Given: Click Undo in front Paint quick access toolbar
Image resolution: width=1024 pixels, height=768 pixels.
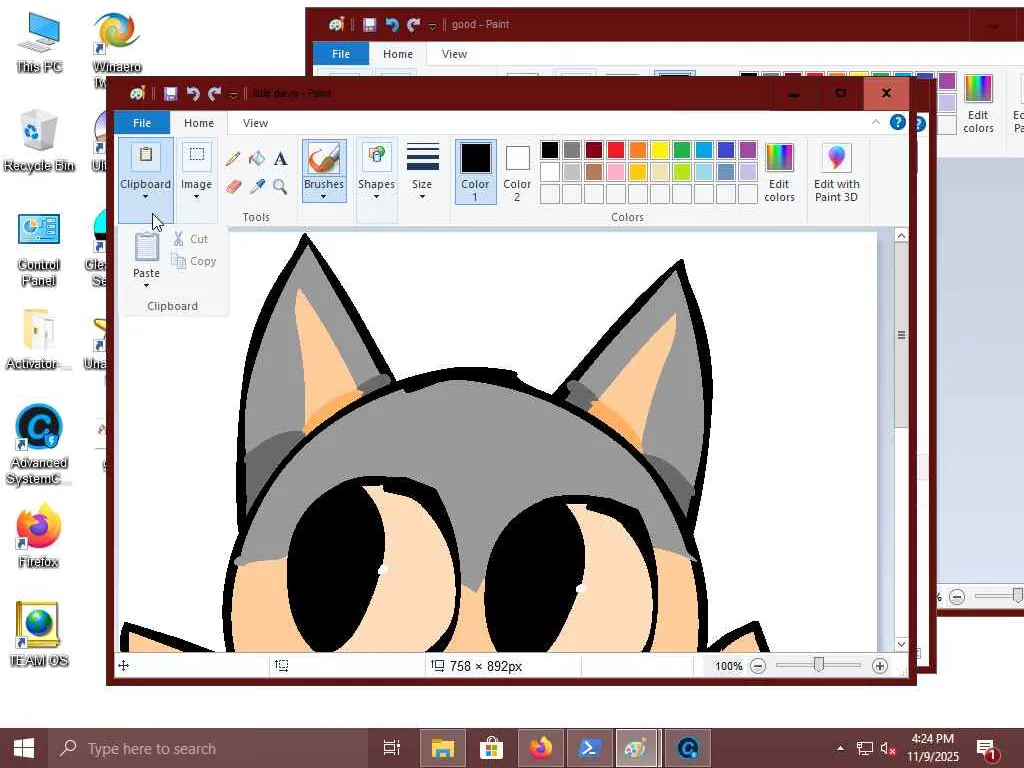Looking at the screenshot, I should (193, 94).
